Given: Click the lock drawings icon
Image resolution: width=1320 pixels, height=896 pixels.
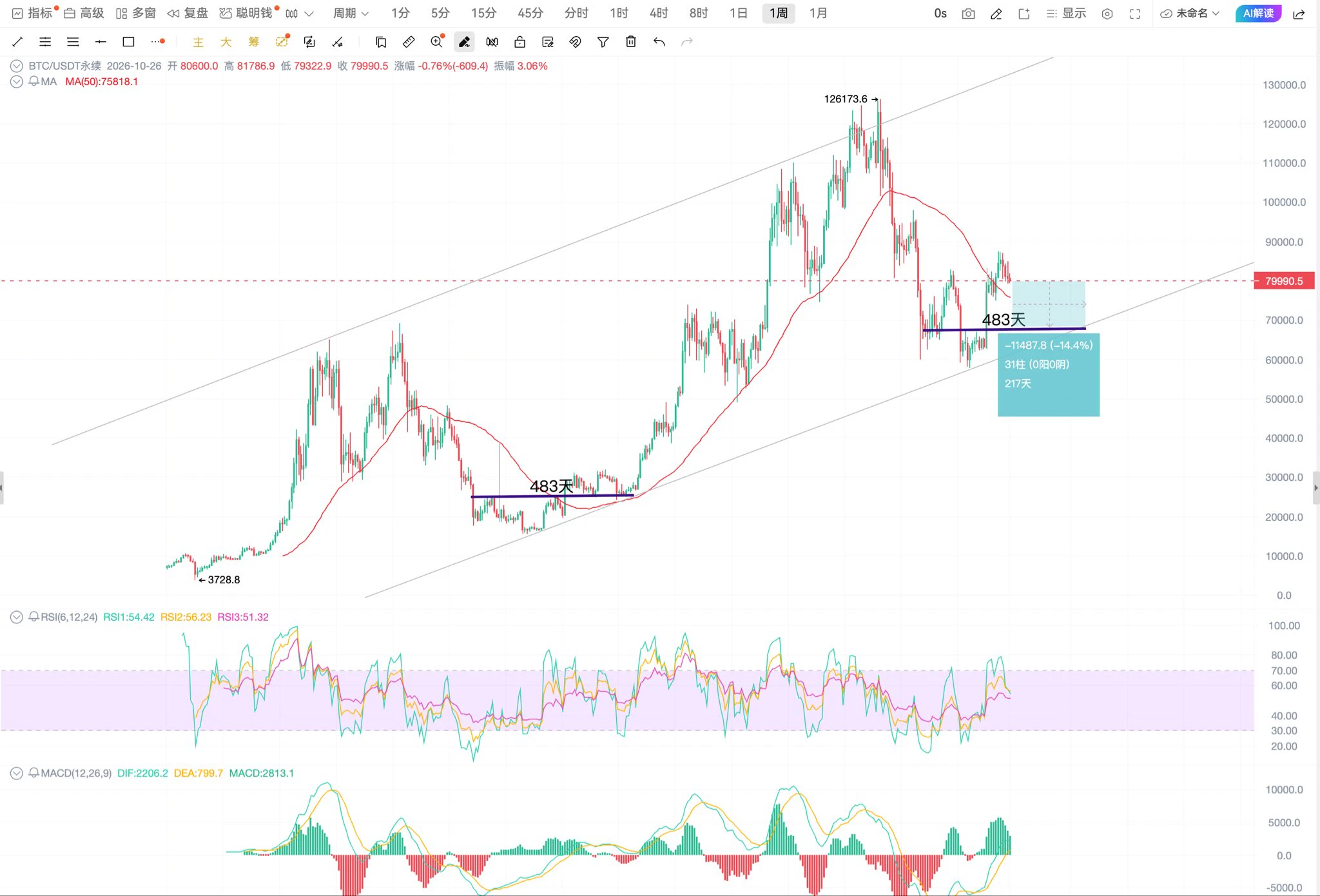Looking at the screenshot, I should (x=519, y=42).
